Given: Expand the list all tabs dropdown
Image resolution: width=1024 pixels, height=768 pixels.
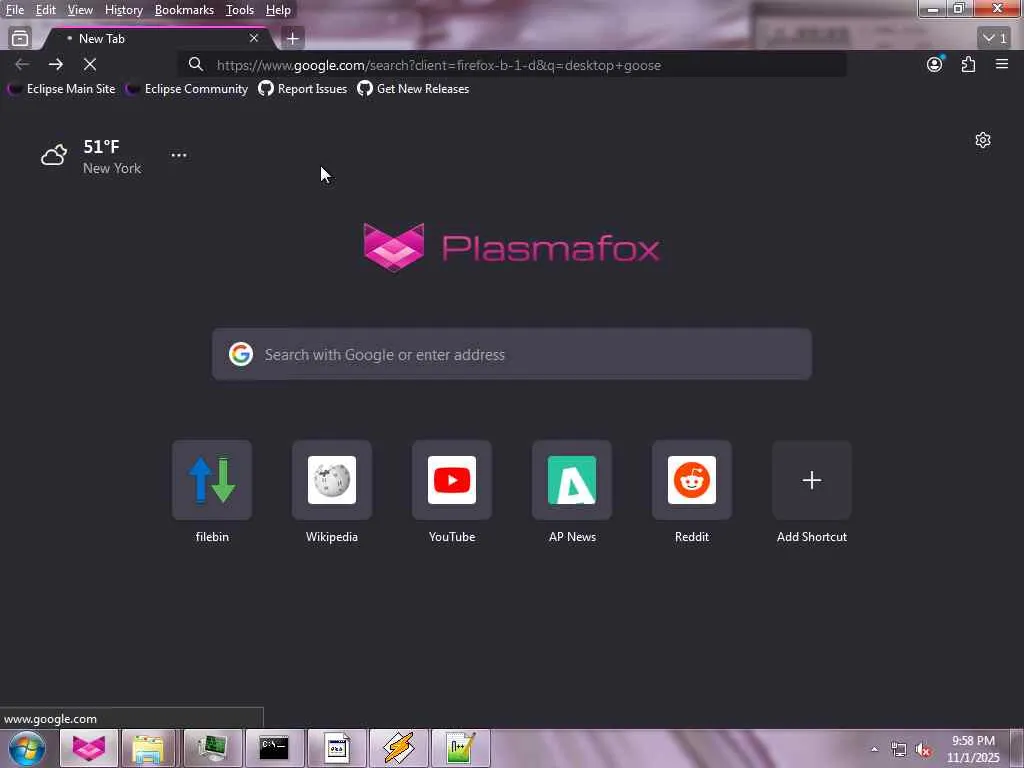Looking at the screenshot, I should (994, 39).
